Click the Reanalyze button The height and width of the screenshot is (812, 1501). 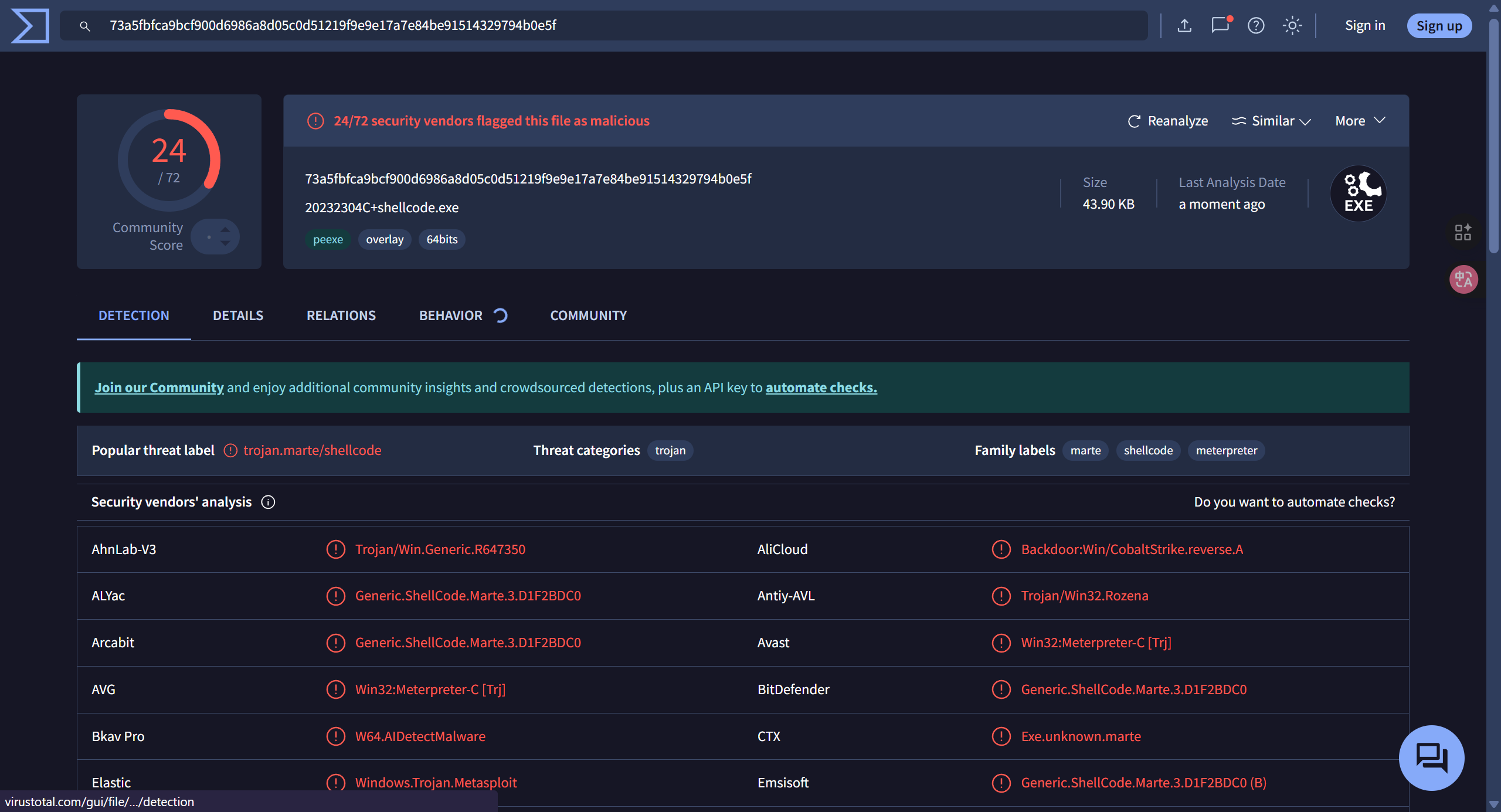pos(1168,121)
